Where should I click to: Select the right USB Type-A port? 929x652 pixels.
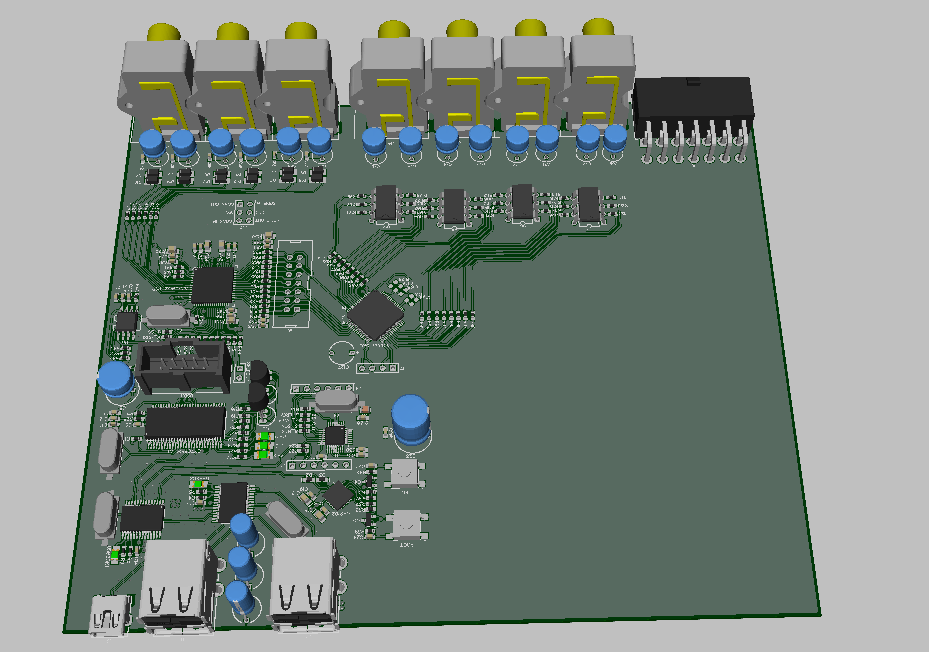(x=306, y=590)
